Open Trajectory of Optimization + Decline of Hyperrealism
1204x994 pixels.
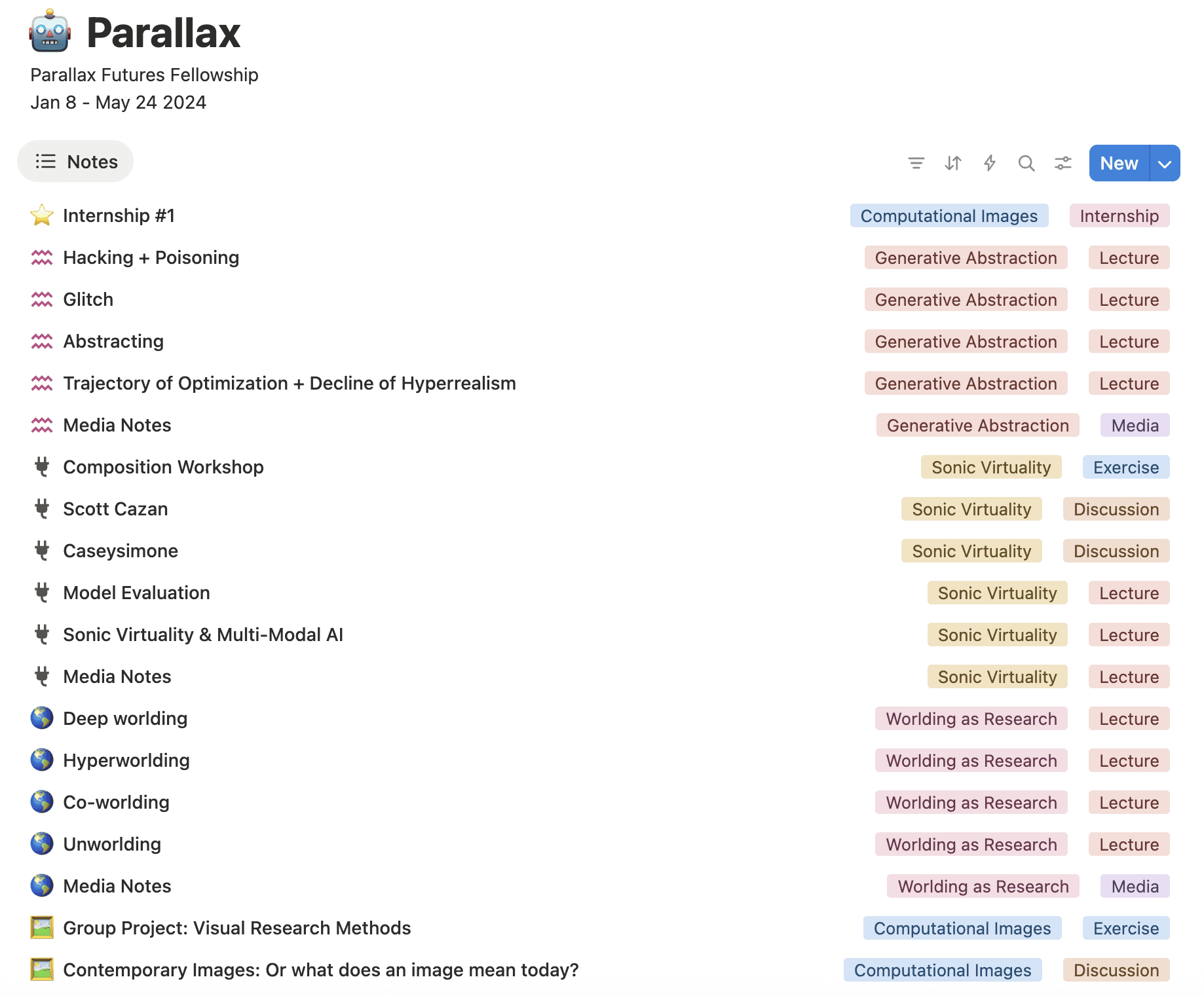tap(290, 383)
